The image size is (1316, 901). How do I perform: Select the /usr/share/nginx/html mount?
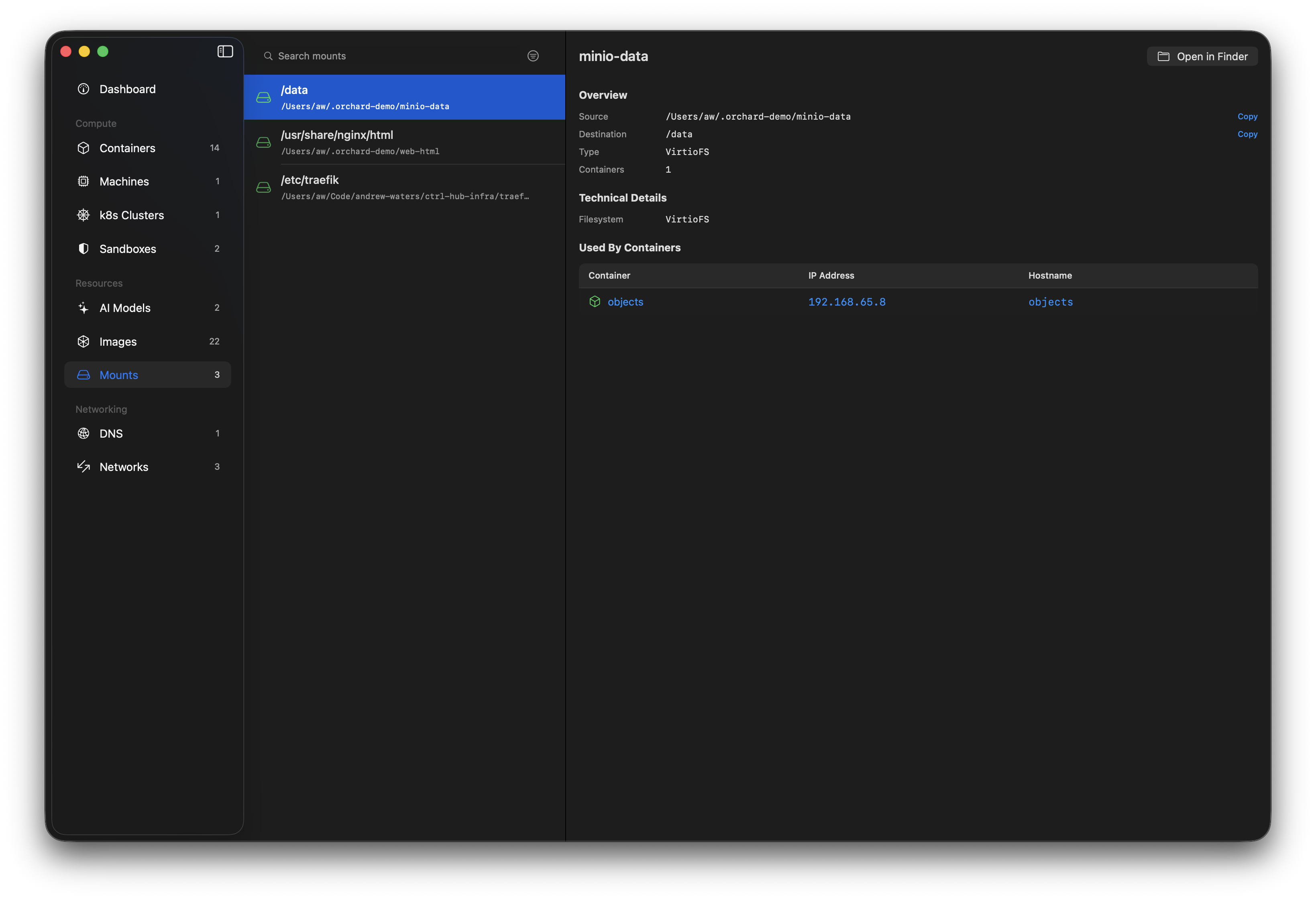[404, 142]
